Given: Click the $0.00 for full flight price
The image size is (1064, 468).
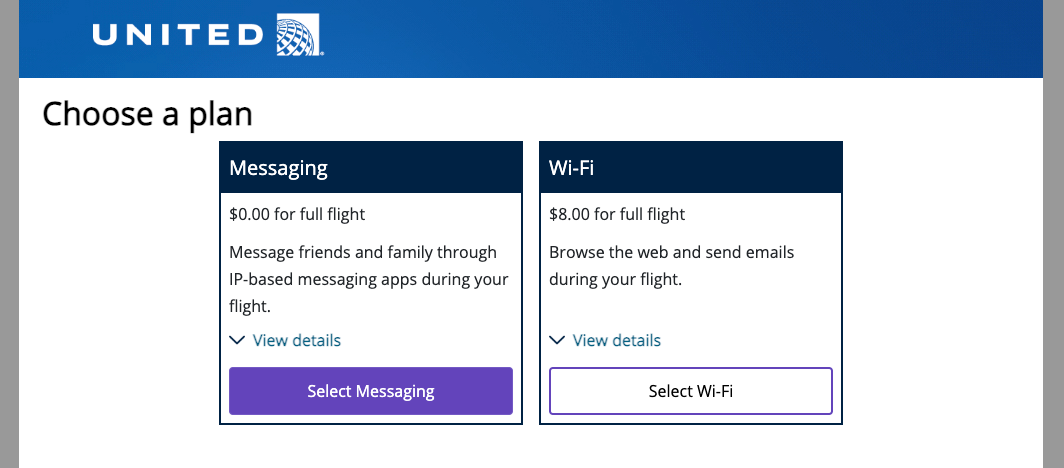Looking at the screenshot, I should click(x=297, y=213).
